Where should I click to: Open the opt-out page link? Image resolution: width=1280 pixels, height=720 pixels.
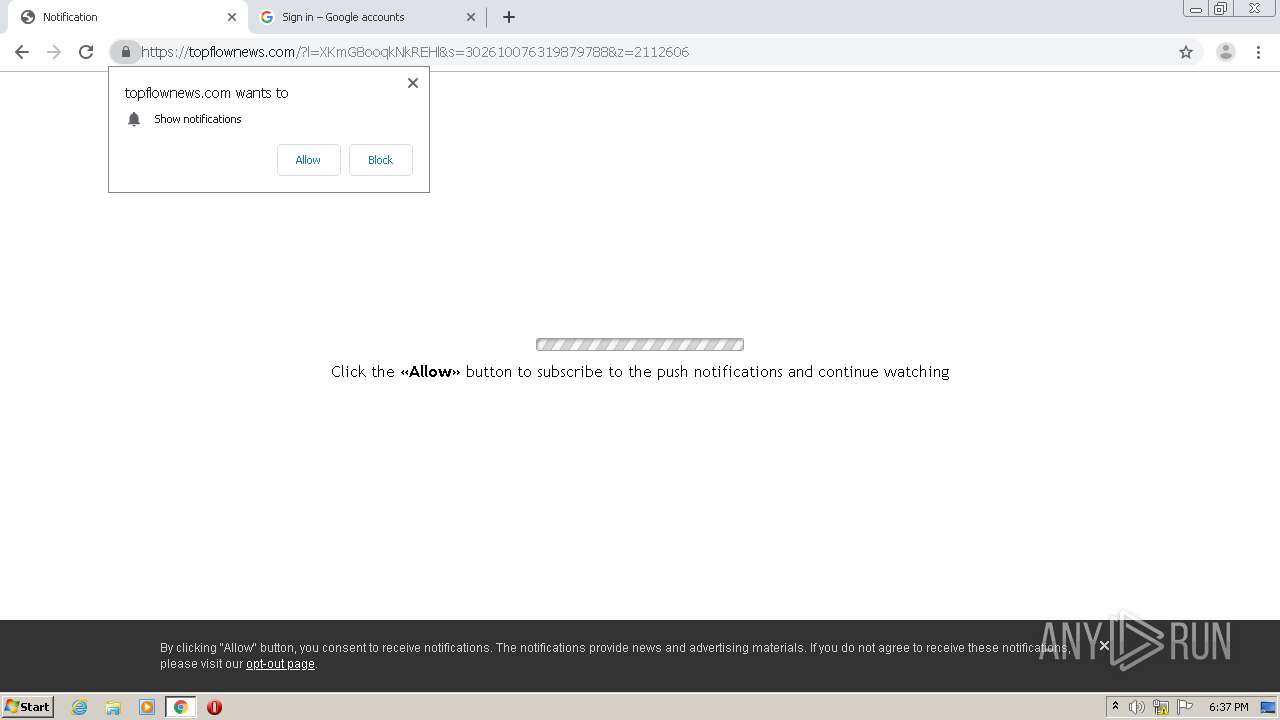[280, 664]
